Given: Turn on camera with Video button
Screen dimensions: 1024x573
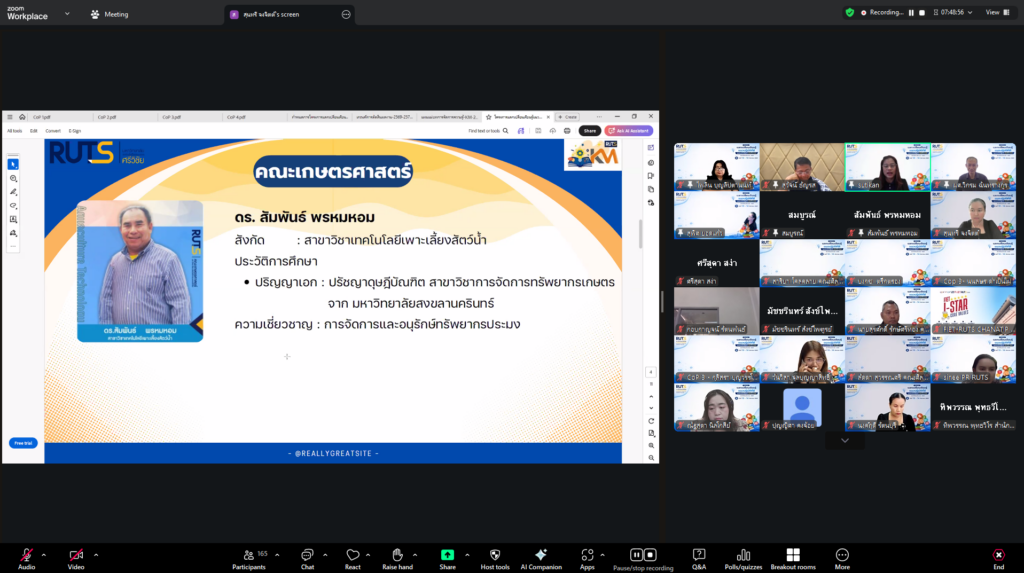Looking at the screenshot, I should coord(76,559).
